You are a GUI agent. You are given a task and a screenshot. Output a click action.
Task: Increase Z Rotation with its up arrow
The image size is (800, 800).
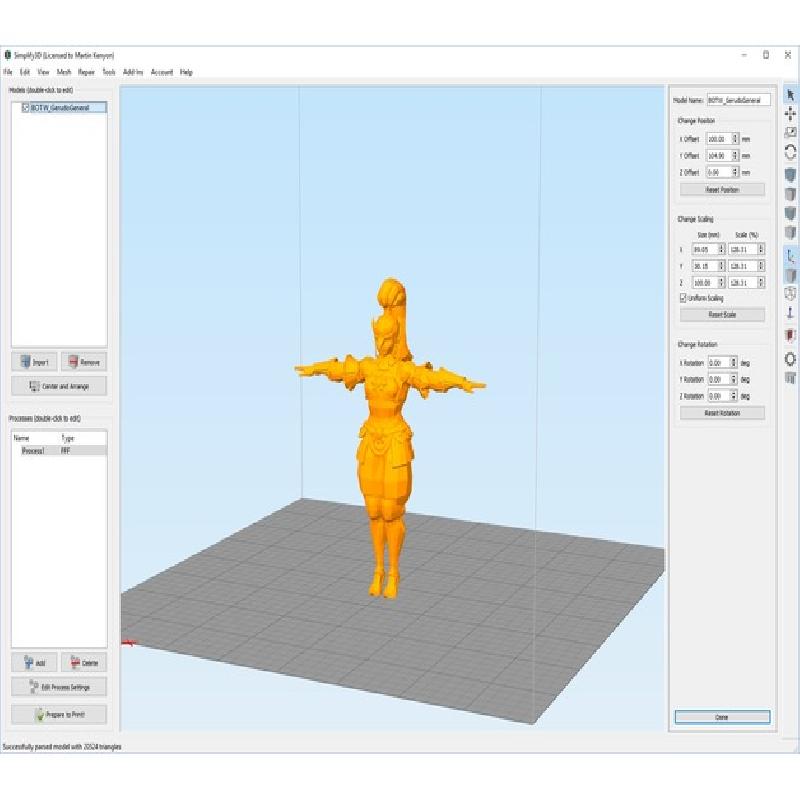point(734,393)
